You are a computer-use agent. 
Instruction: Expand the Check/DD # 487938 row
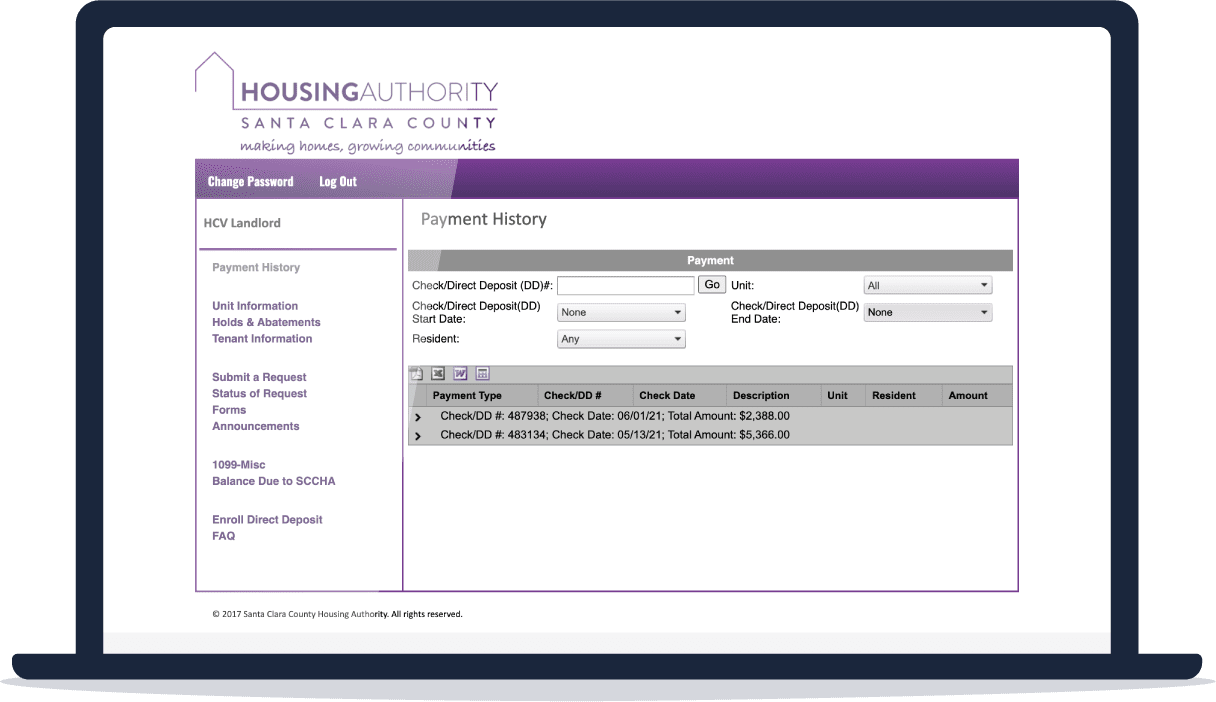(x=418, y=417)
